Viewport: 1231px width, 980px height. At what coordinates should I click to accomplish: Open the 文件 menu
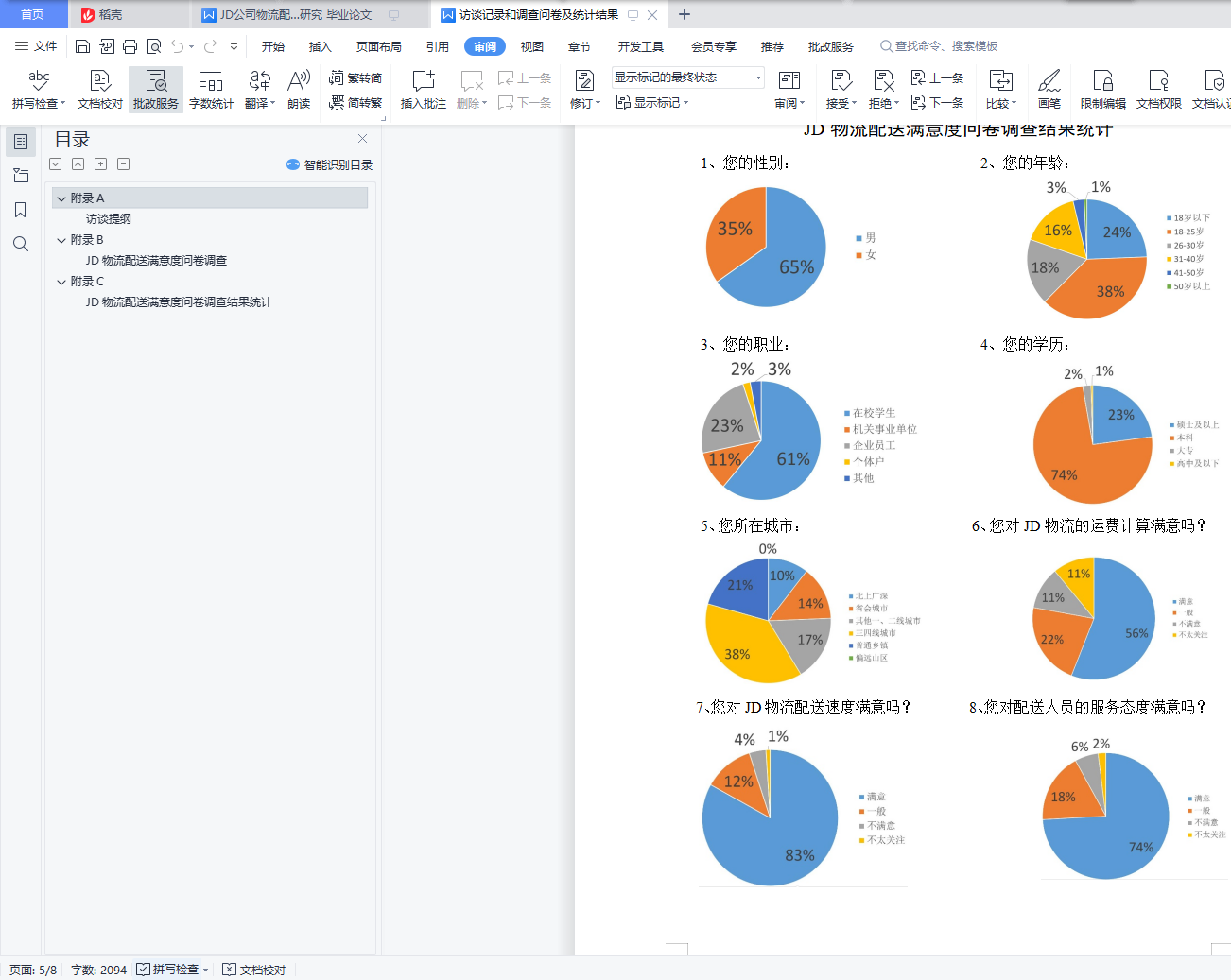36,46
